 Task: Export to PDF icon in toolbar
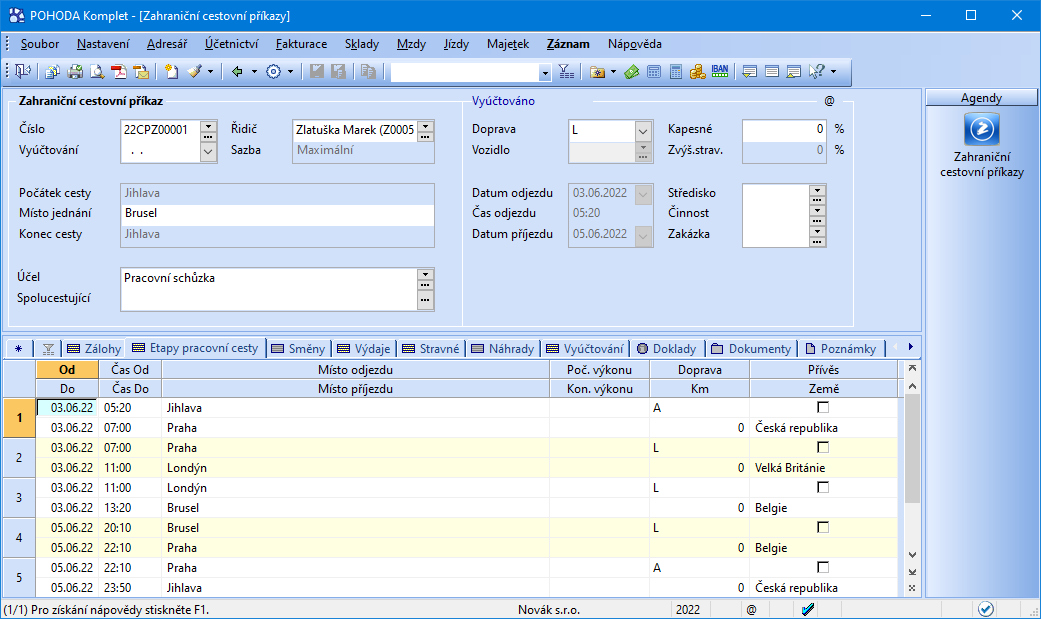tap(119, 72)
